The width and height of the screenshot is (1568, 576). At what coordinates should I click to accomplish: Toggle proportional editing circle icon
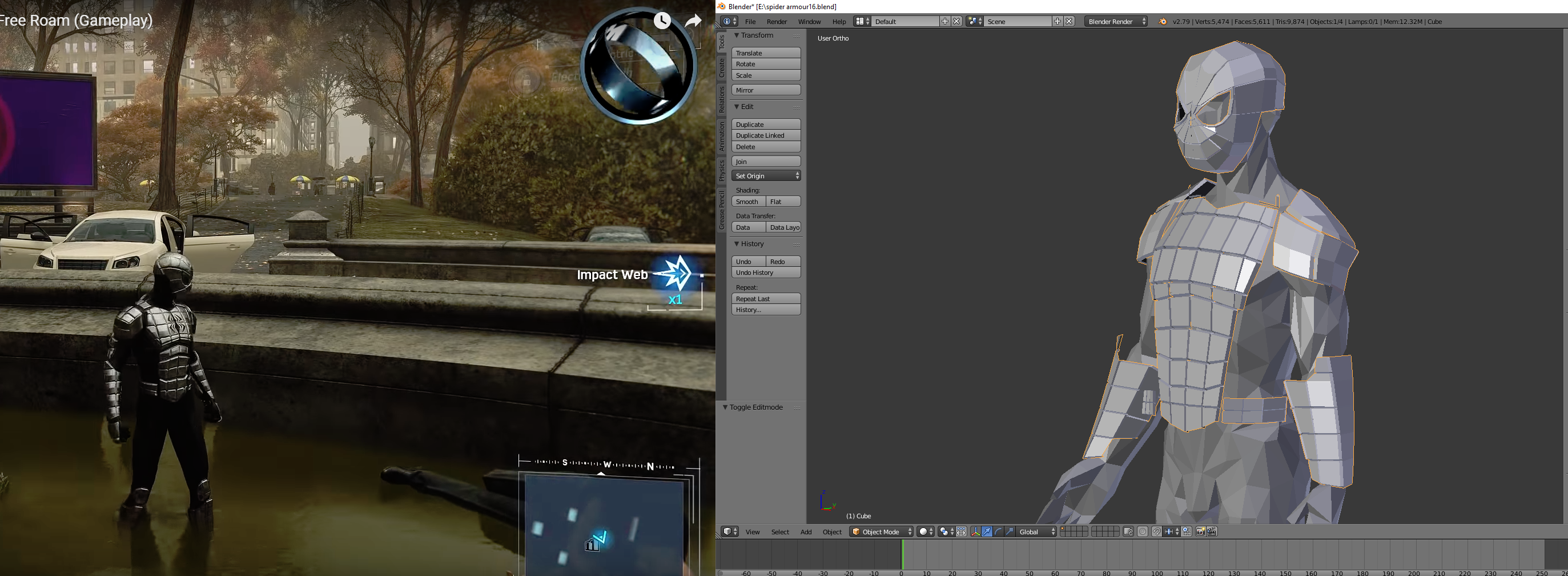tap(1143, 531)
